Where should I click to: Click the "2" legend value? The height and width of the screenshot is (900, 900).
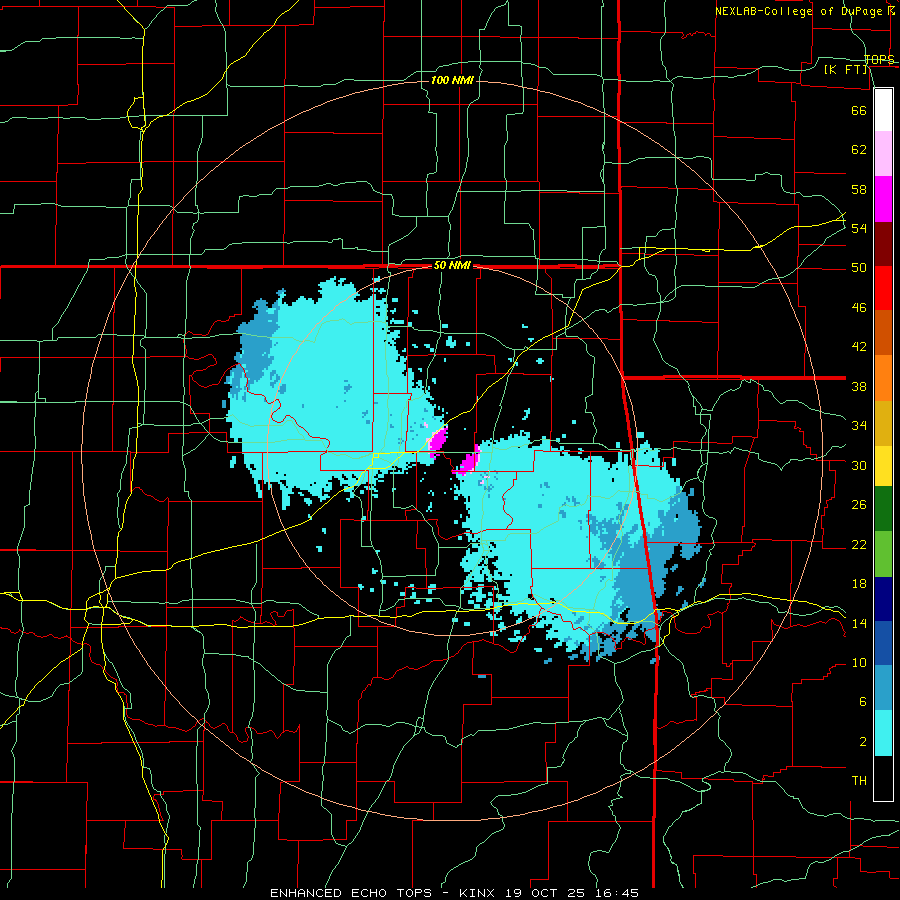863,742
